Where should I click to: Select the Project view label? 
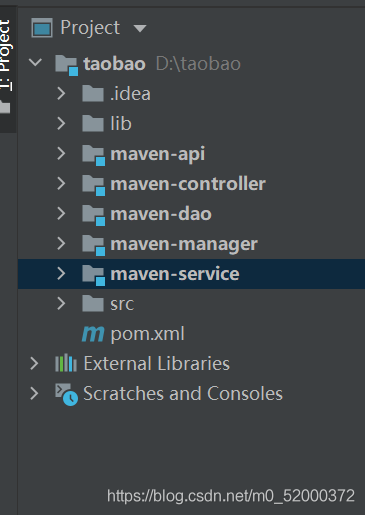coord(90,28)
